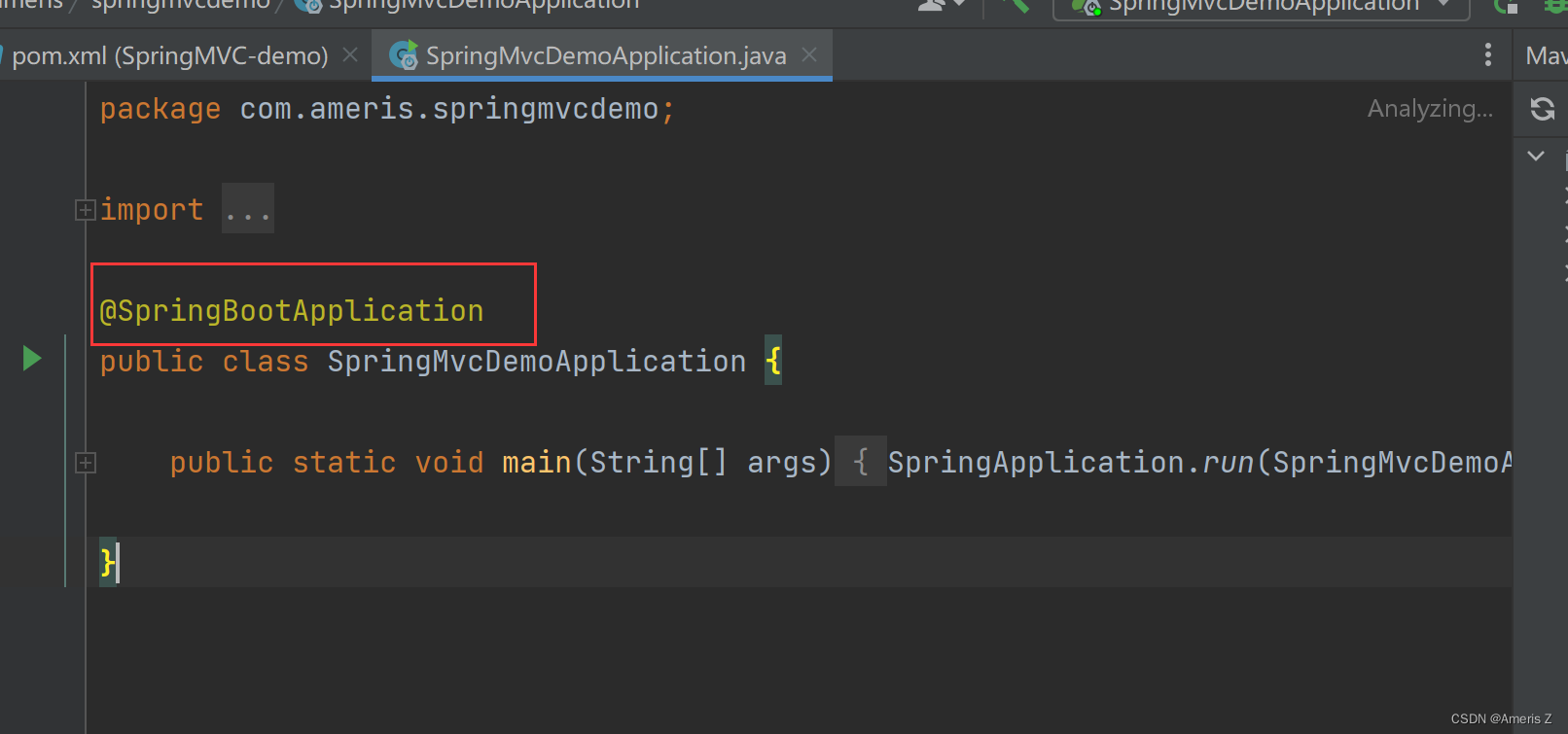Collapse the Maven panel chevron

[x=1536, y=156]
